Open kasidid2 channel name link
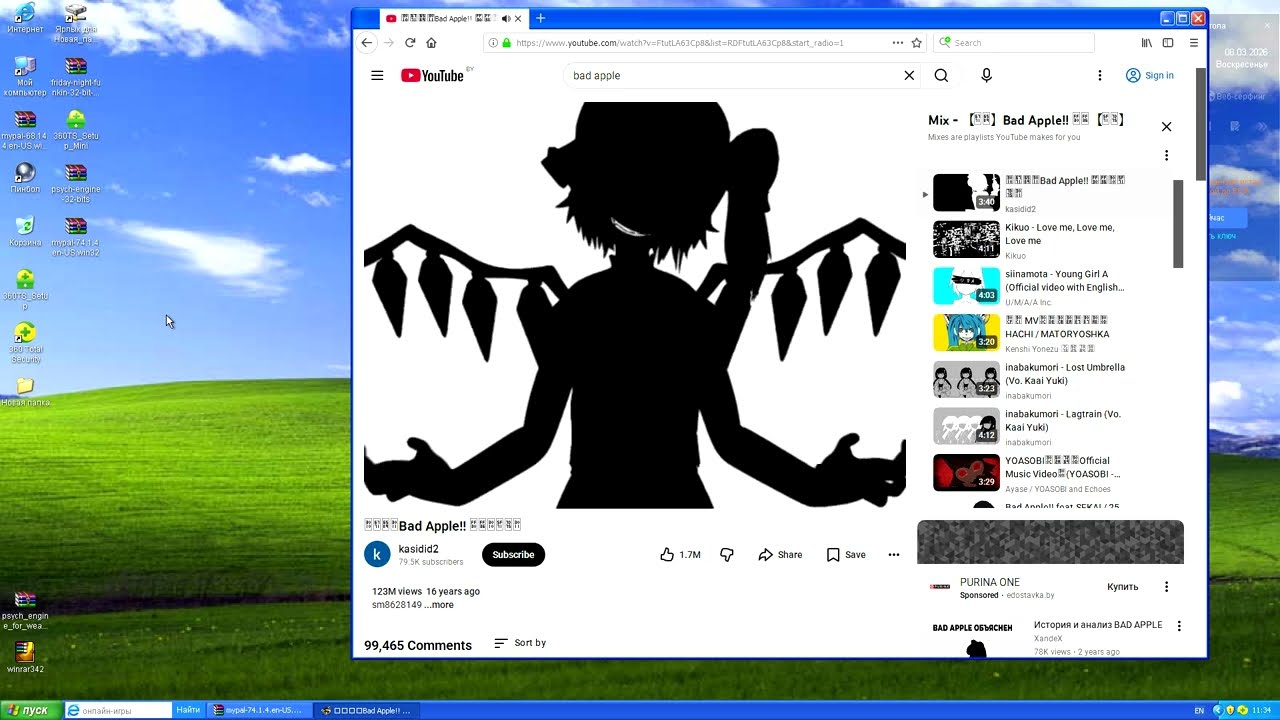Viewport: 1280px width, 720px height. click(x=419, y=549)
